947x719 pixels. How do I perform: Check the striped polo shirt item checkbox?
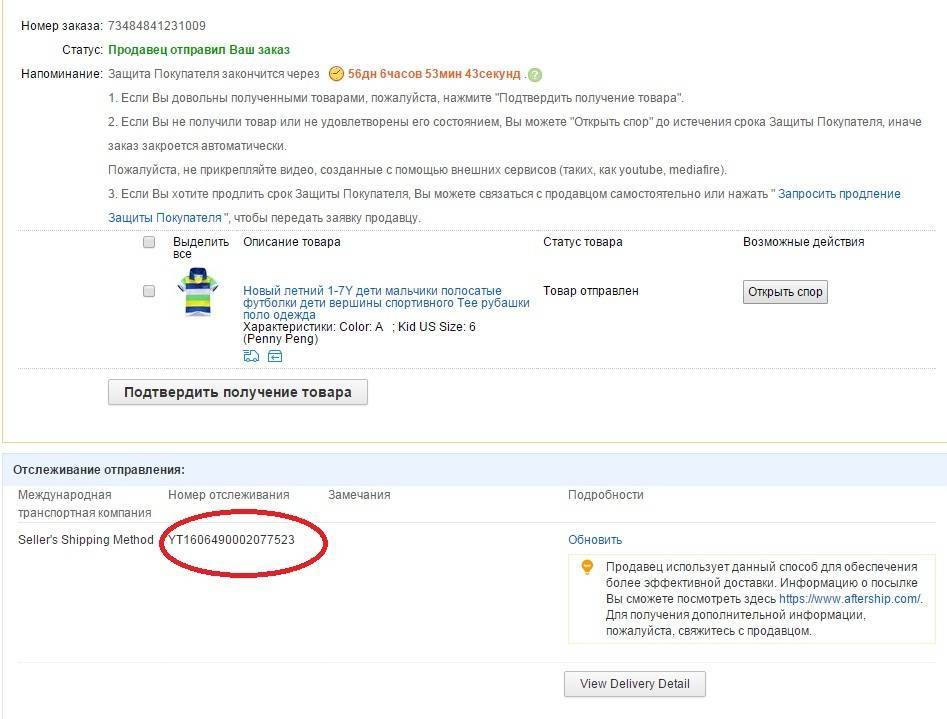point(149,291)
